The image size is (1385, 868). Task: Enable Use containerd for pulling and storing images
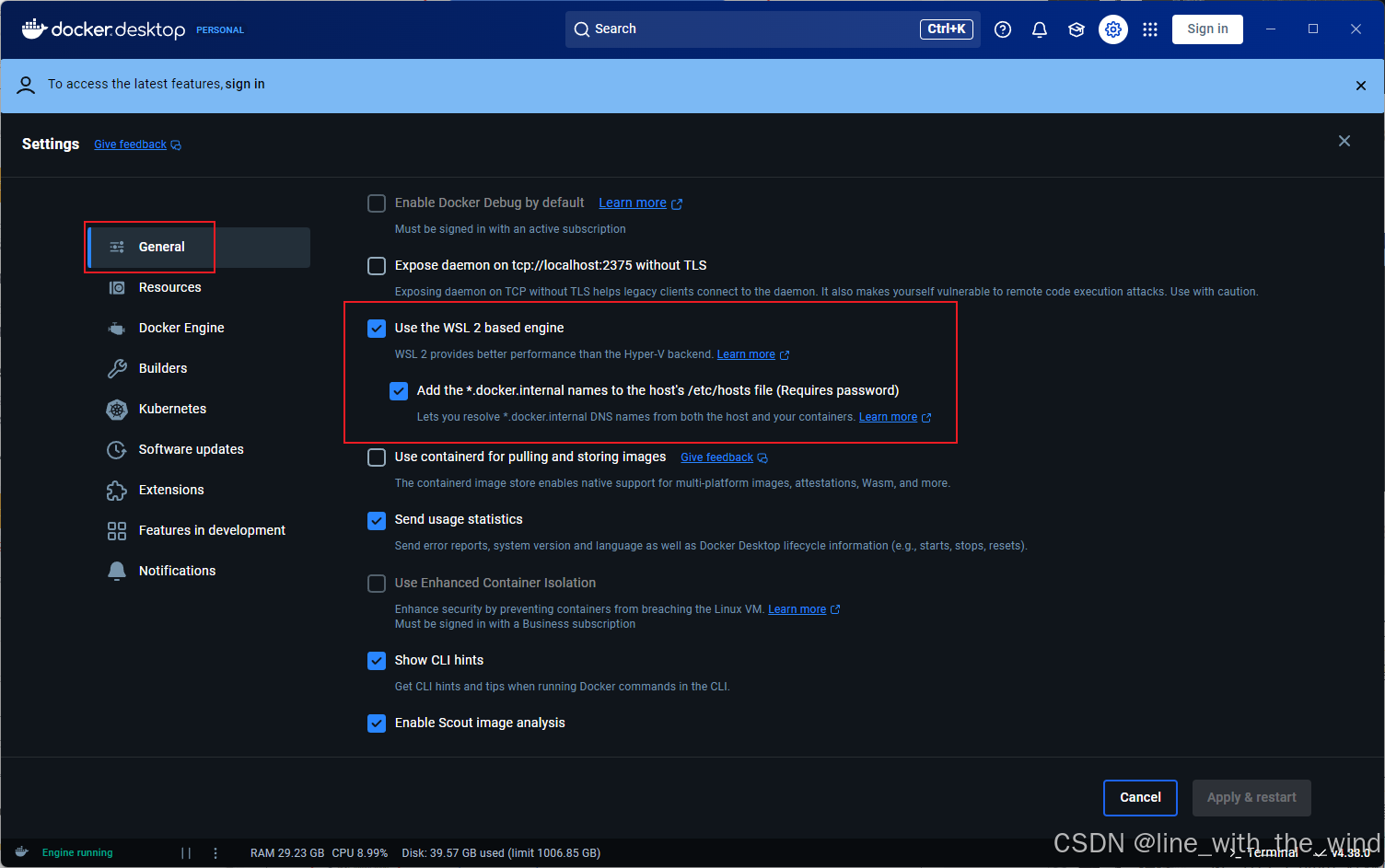click(377, 457)
